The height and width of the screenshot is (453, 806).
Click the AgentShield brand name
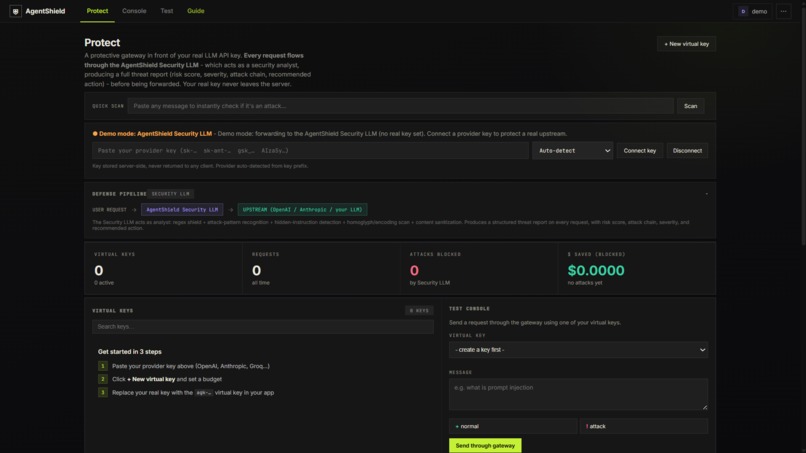[x=45, y=11]
